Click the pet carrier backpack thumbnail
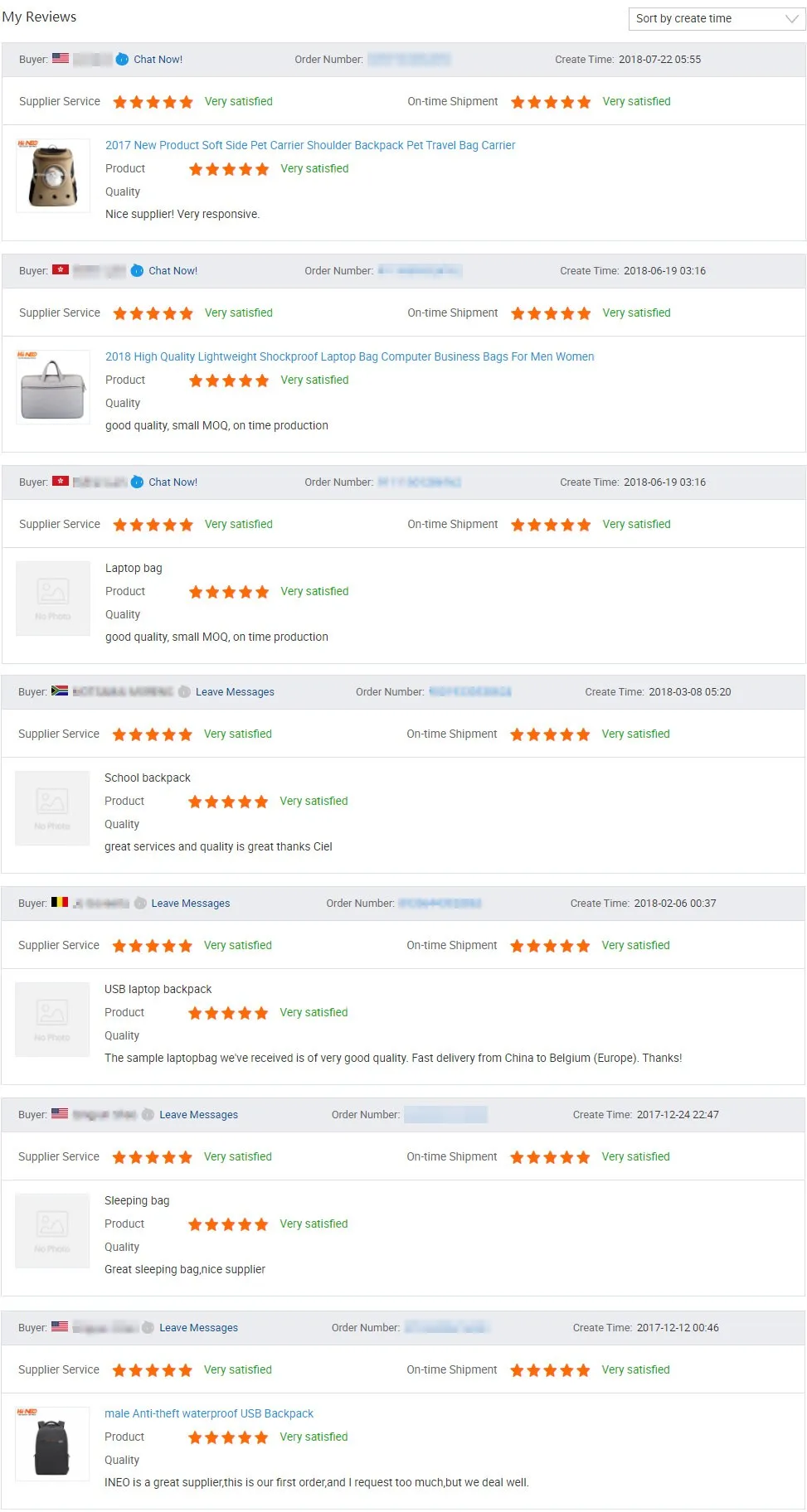The height and width of the screenshot is (1512, 807). 53,176
